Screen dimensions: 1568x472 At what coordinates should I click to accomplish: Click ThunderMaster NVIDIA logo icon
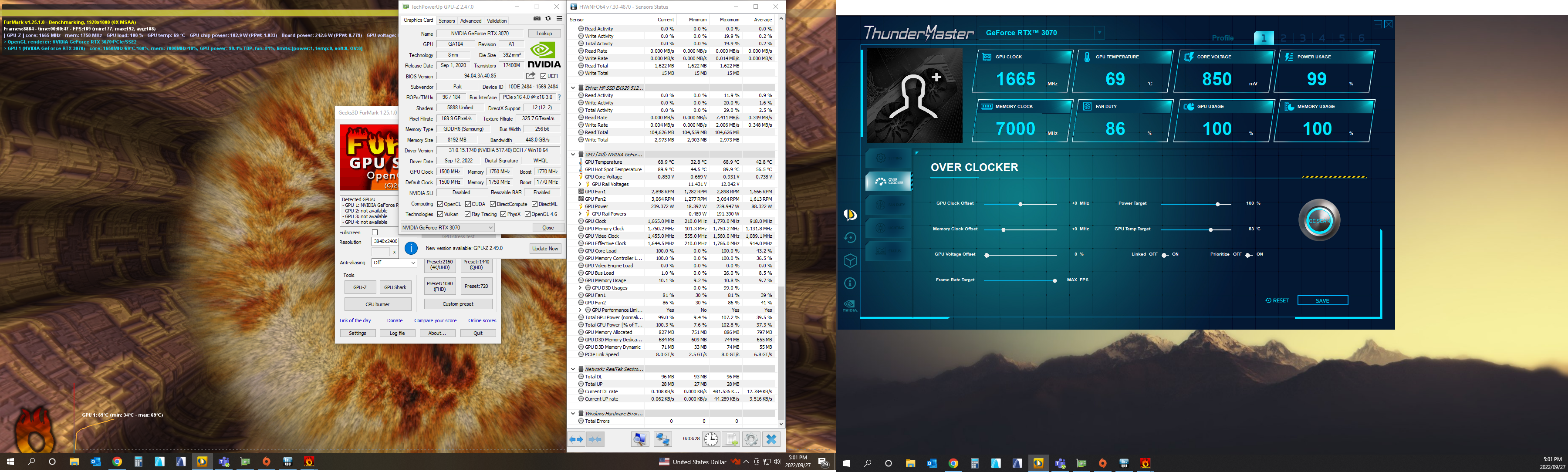pyautogui.click(x=850, y=306)
